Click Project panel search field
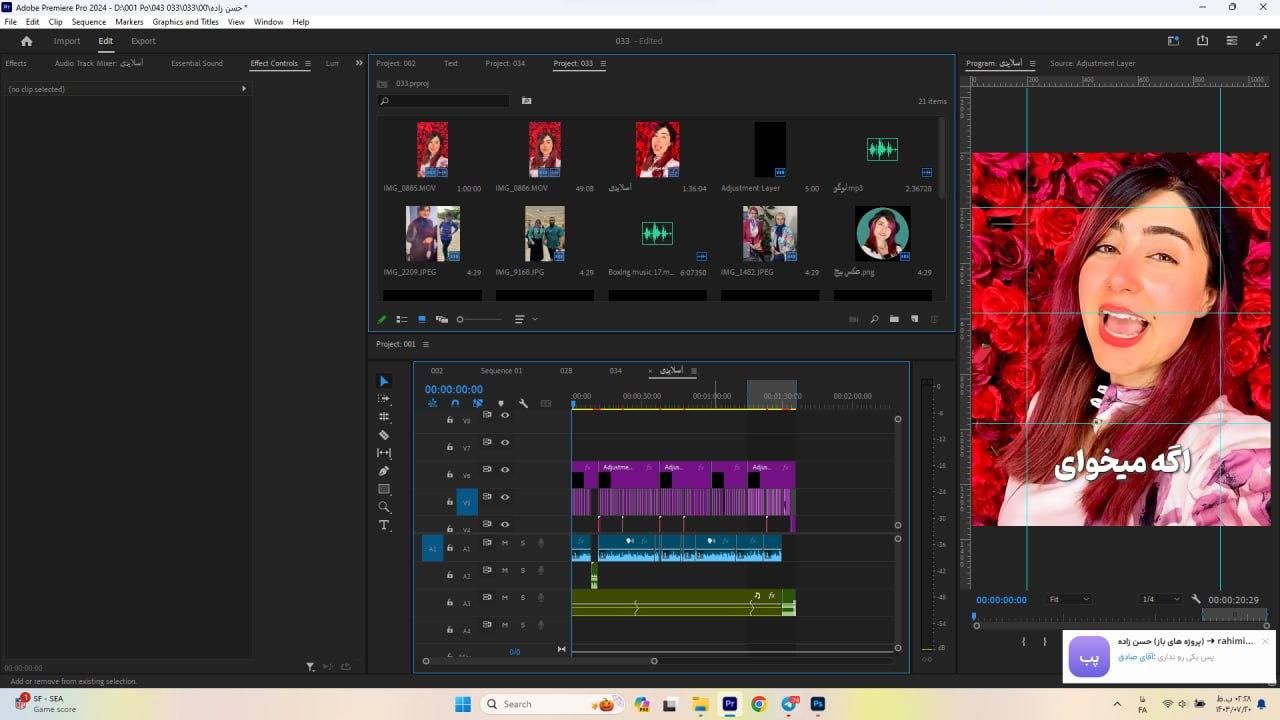 444,101
